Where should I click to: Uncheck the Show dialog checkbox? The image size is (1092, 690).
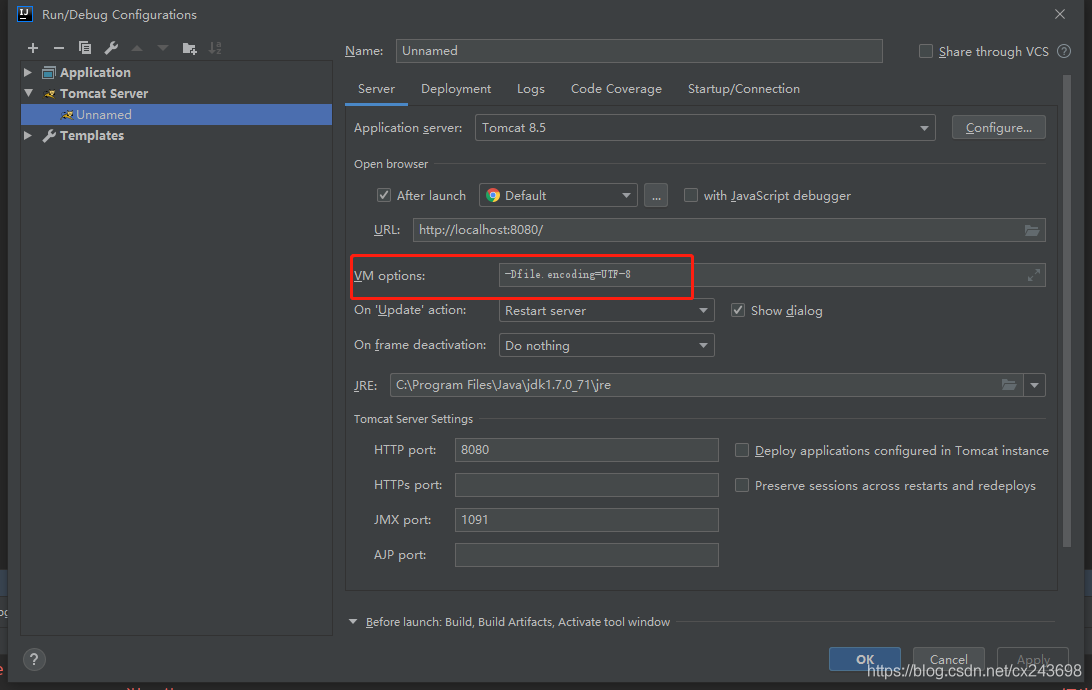[x=738, y=311]
